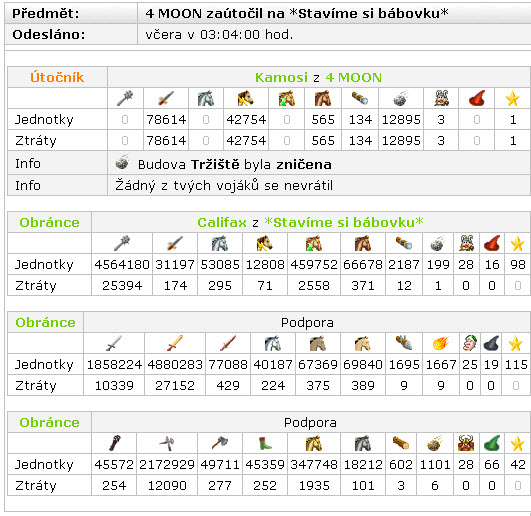531x516 pixels.
Task: Click Califax's viking chieftain icon
Action: [466, 243]
